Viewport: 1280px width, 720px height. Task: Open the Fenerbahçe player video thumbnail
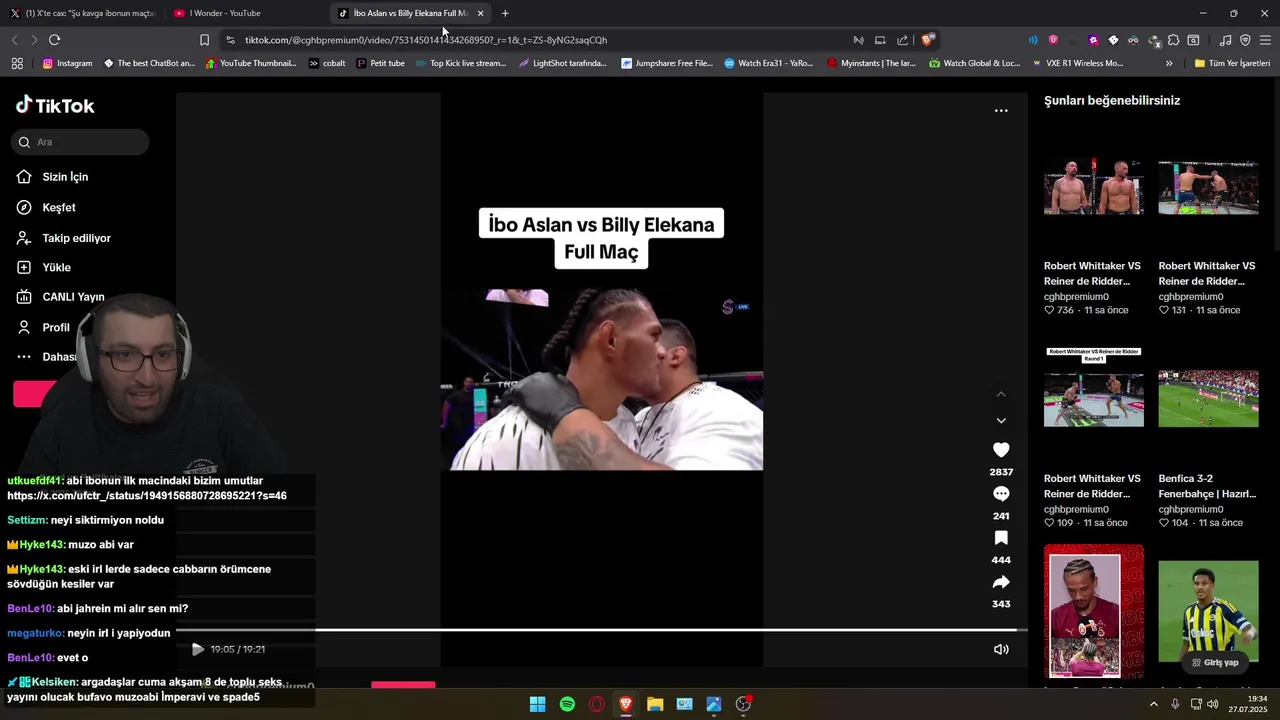pos(1208,611)
